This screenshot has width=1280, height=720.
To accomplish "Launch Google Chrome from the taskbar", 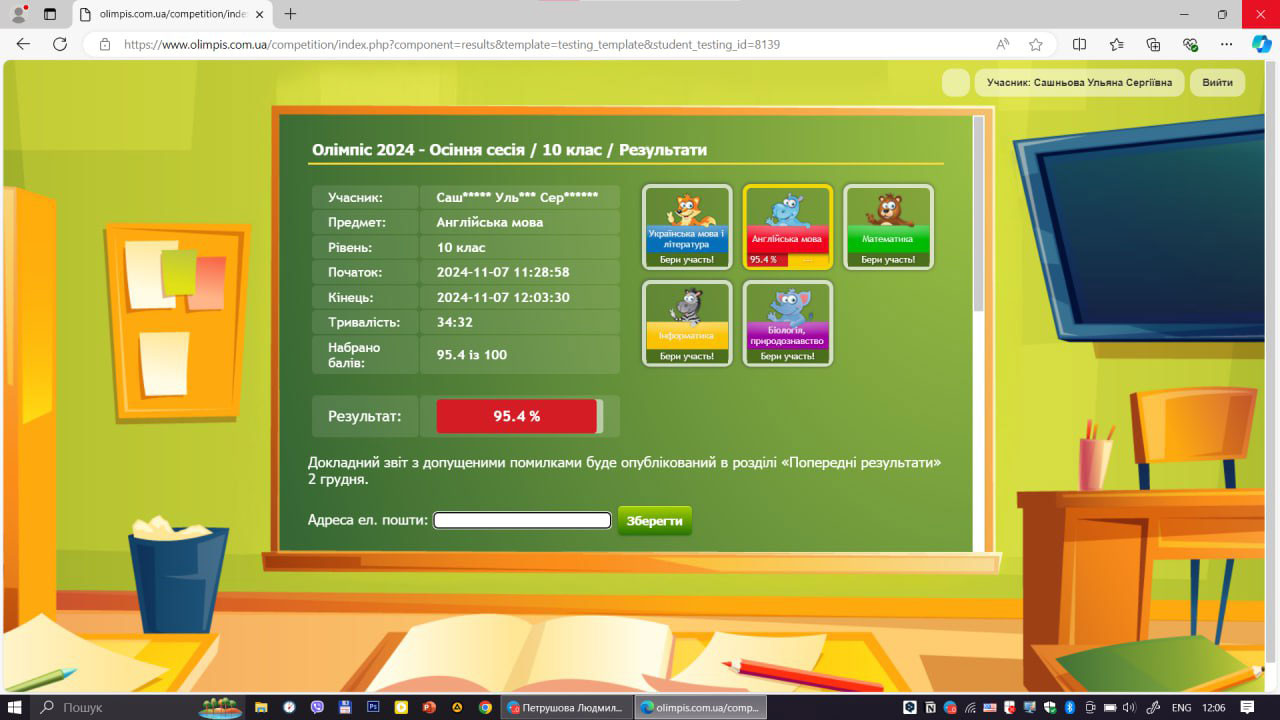I will point(485,707).
